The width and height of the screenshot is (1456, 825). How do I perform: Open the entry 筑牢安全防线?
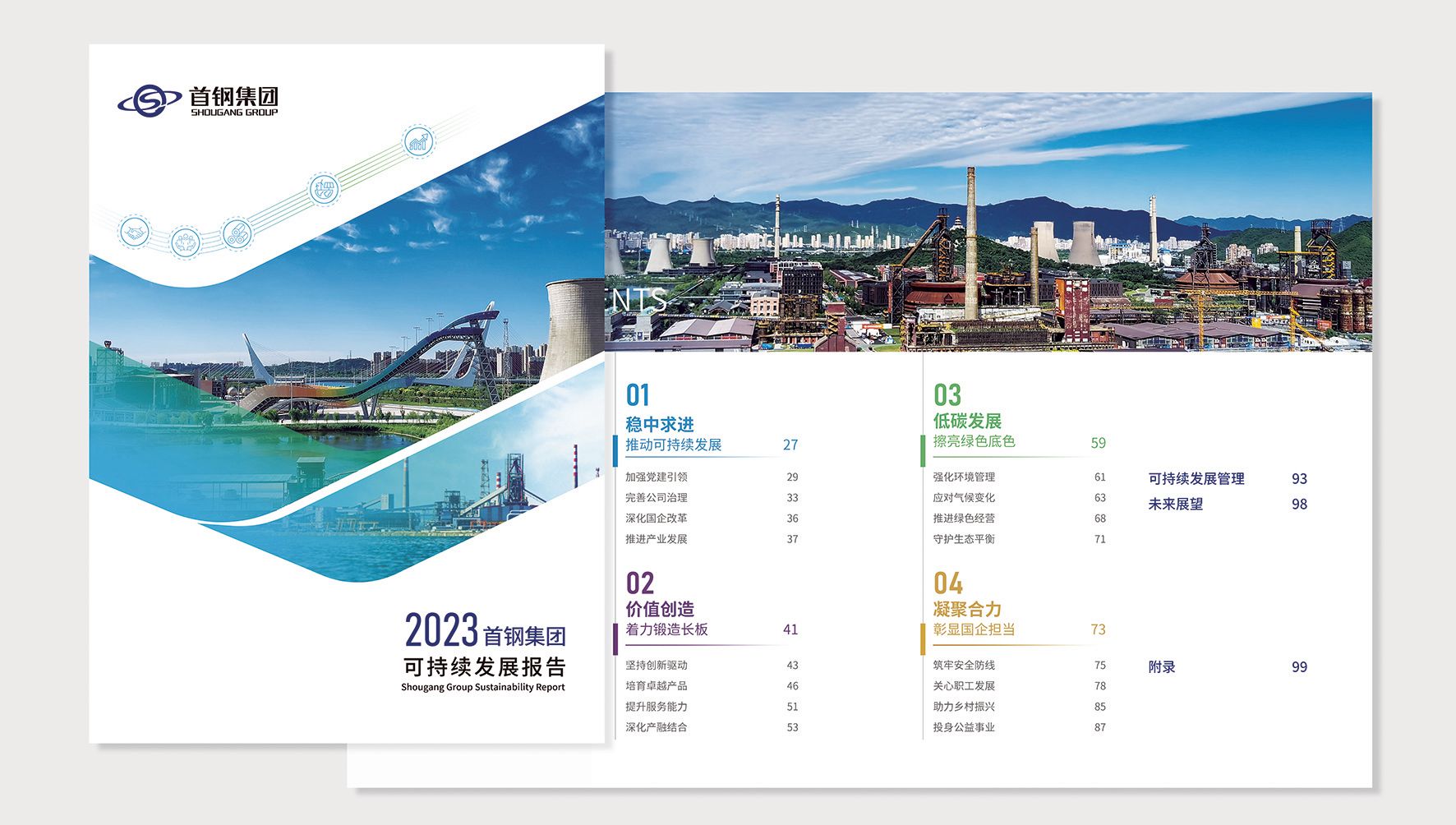(964, 665)
